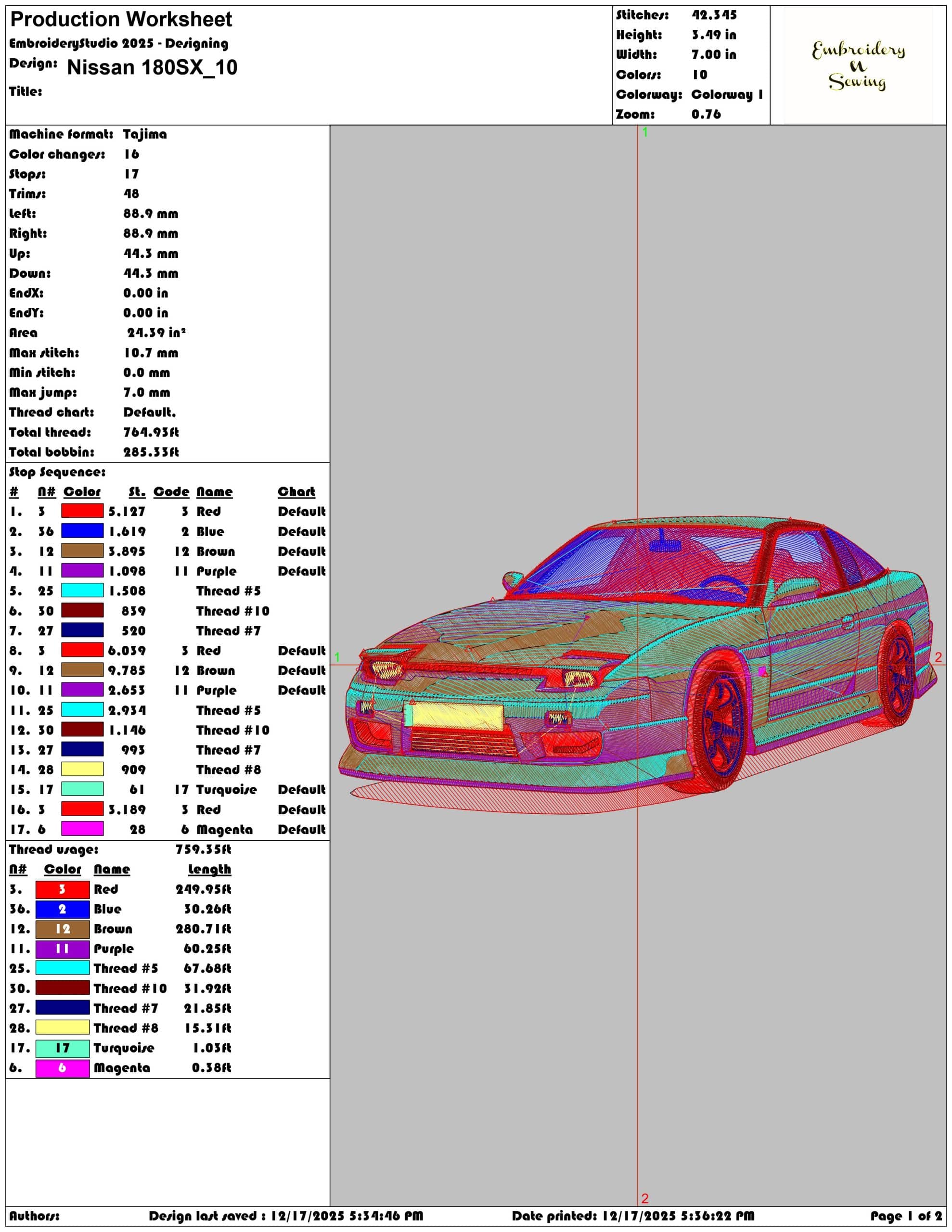Click the Height value '3.49 in'
Image resolution: width=952 pixels, height=1232 pixels.
(x=714, y=35)
